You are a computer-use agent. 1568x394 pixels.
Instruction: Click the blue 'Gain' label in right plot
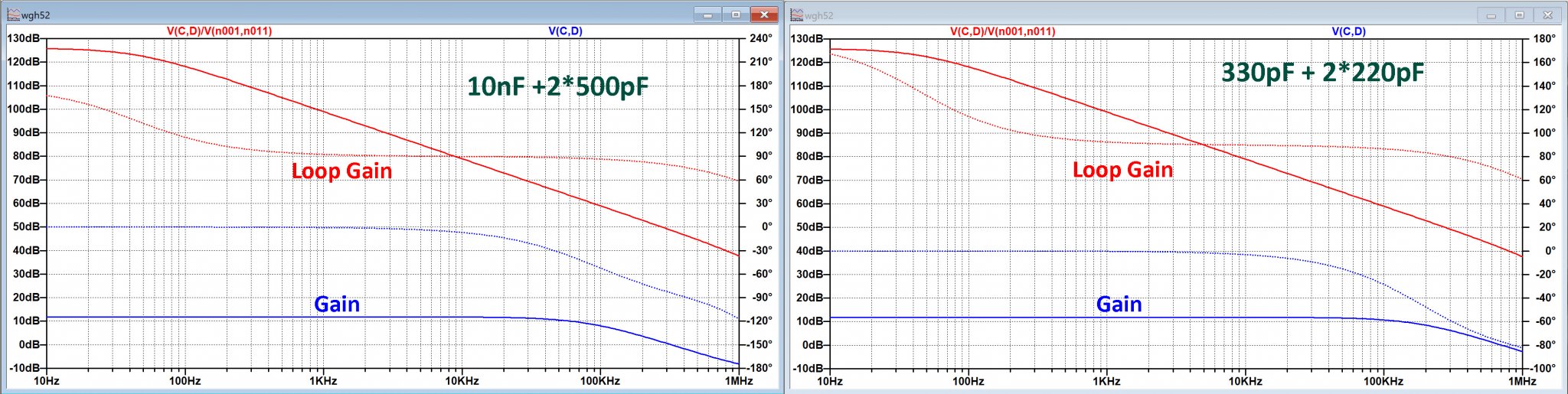[1119, 304]
